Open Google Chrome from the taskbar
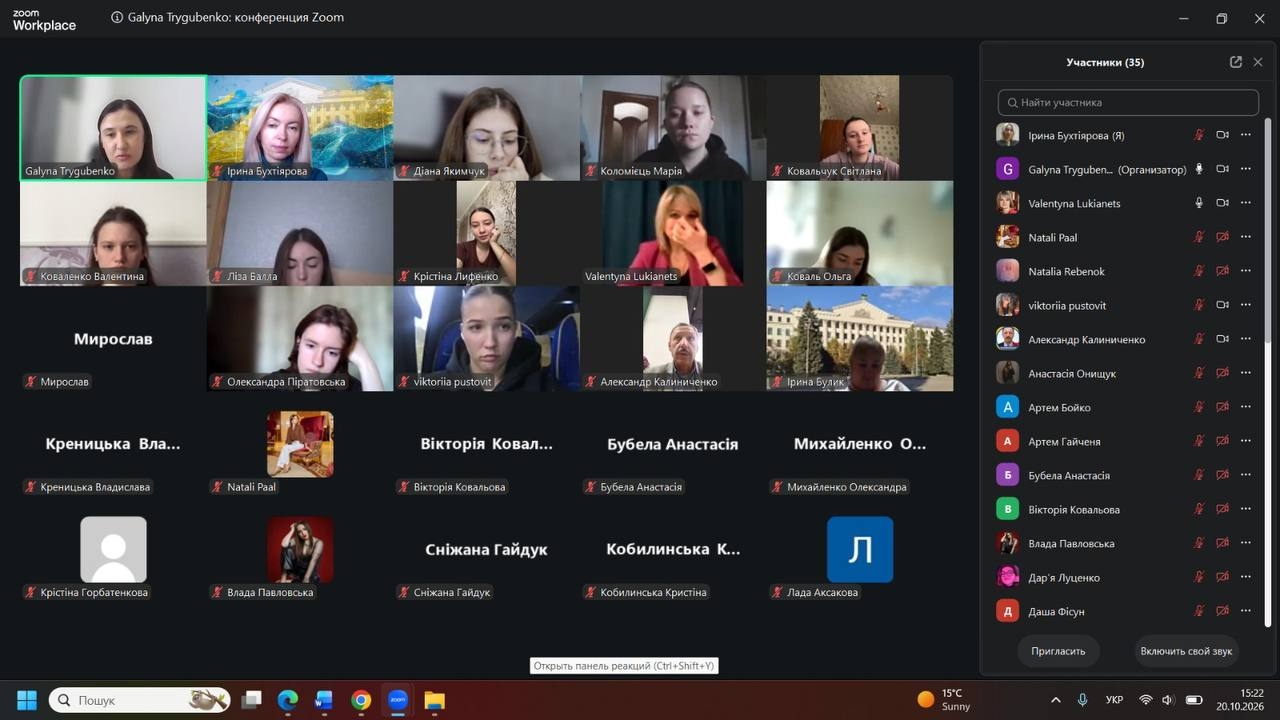This screenshot has width=1280, height=720. coord(361,700)
